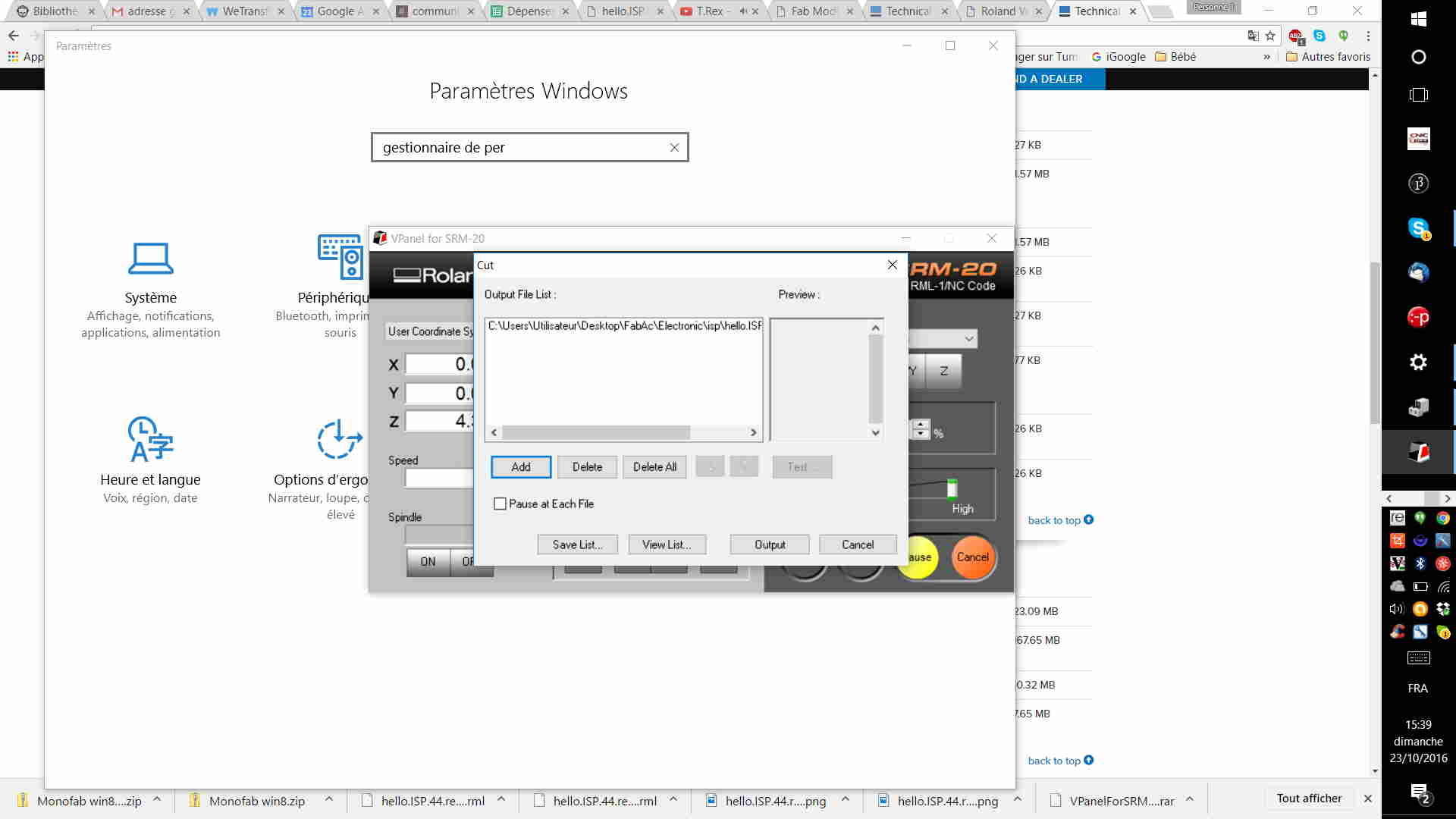The image size is (1456, 819).
Task: Click the Système settings icon
Action: pos(150,259)
